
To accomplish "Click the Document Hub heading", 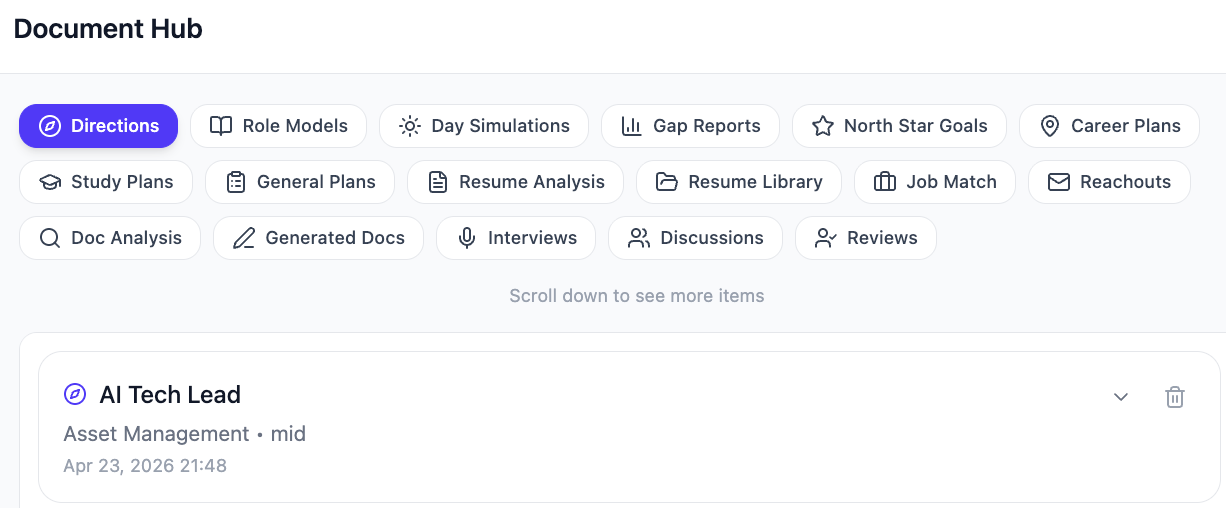I will click(x=108, y=29).
